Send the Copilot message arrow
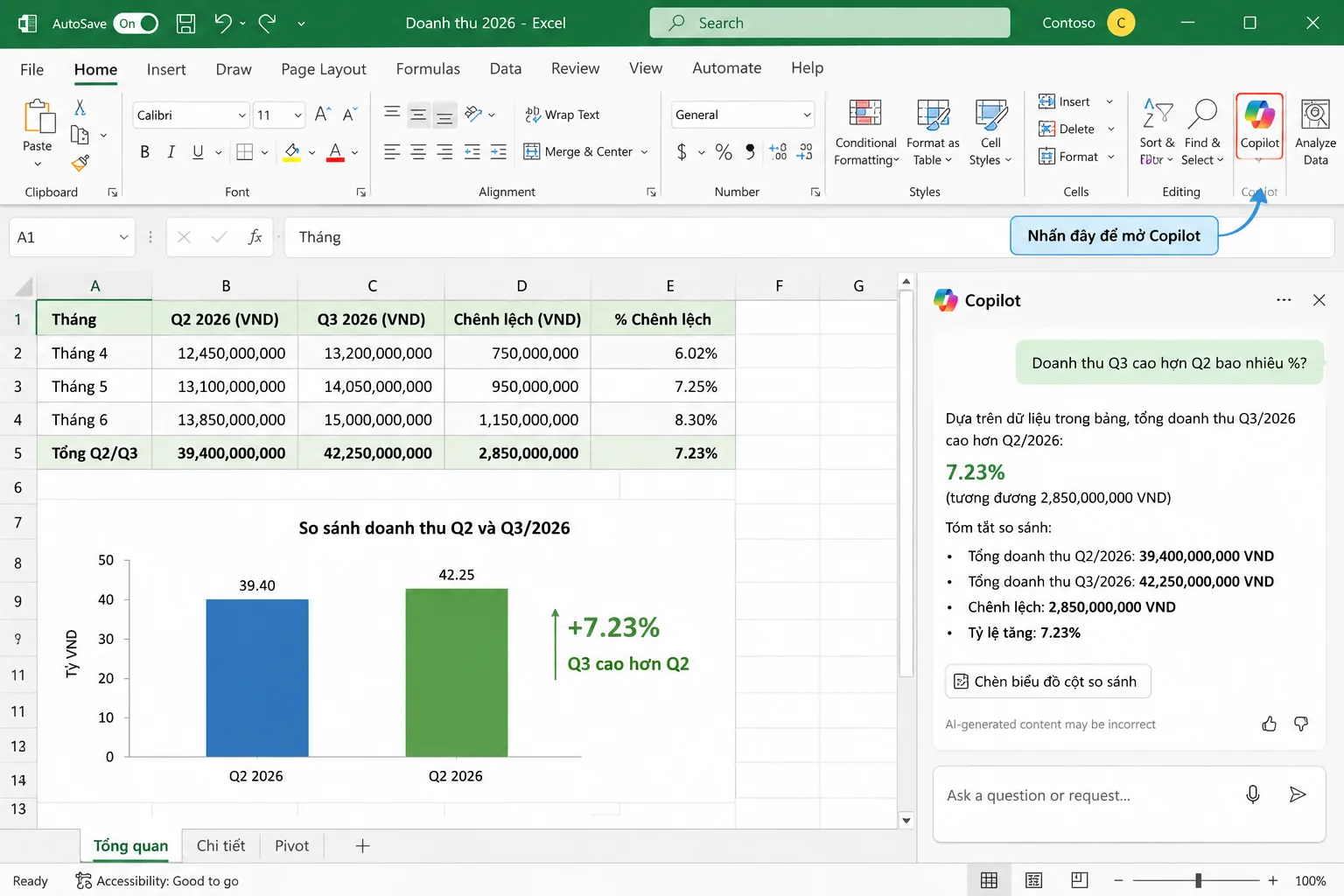The image size is (1344, 896). coord(1298,794)
